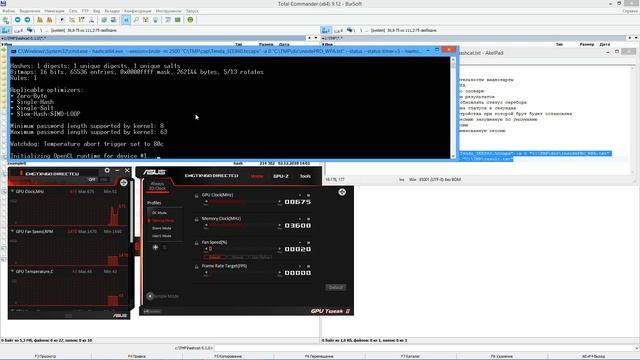Select right panel drive C button
This screenshot has height=360, width=640.
(326, 30)
